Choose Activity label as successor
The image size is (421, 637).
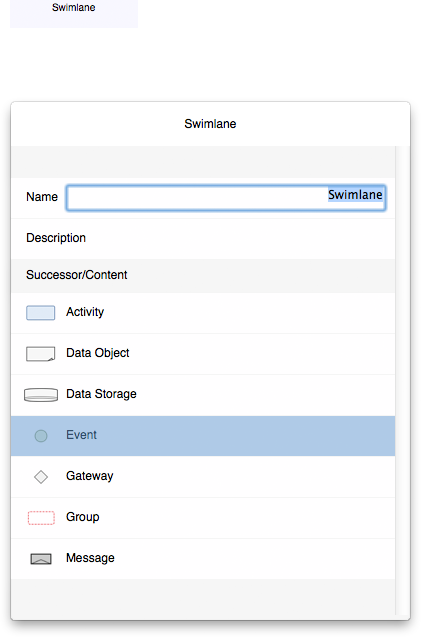pos(85,312)
